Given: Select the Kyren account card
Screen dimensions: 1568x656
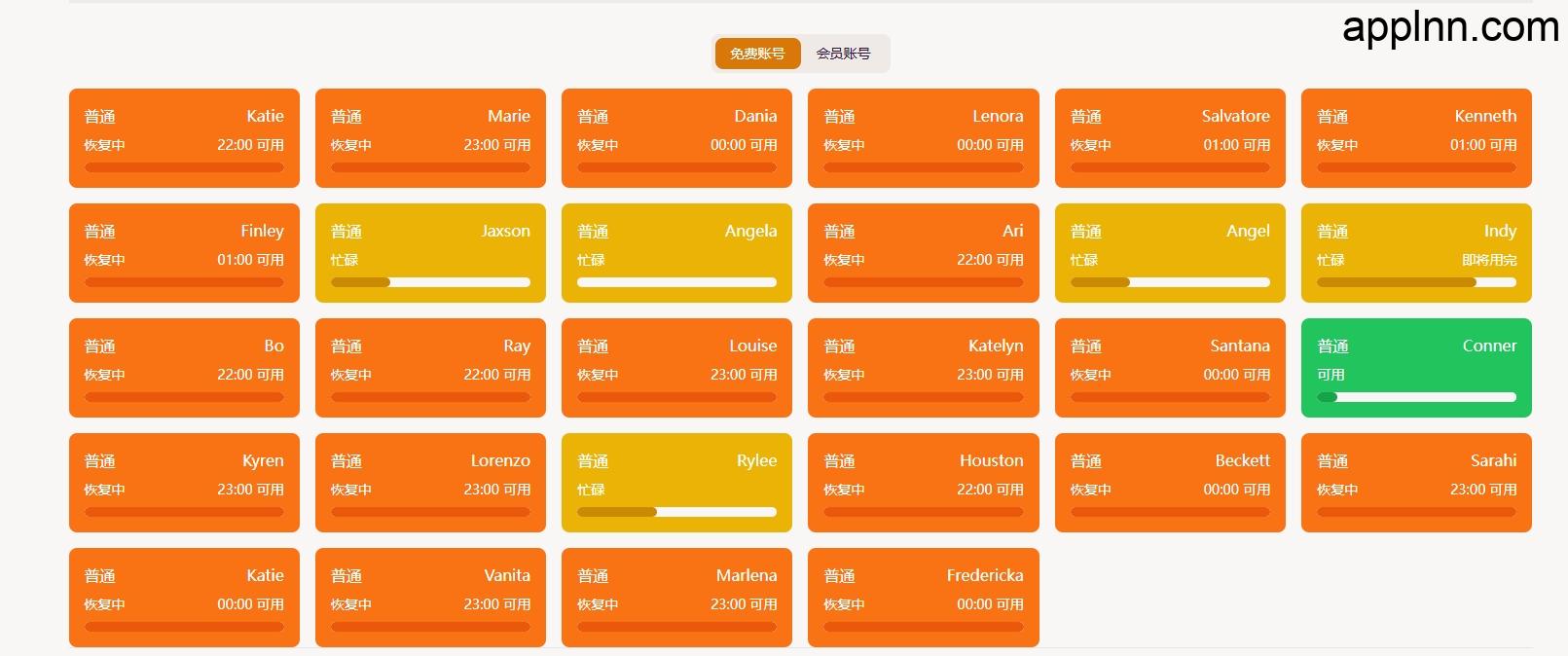Looking at the screenshot, I should point(184,483).
